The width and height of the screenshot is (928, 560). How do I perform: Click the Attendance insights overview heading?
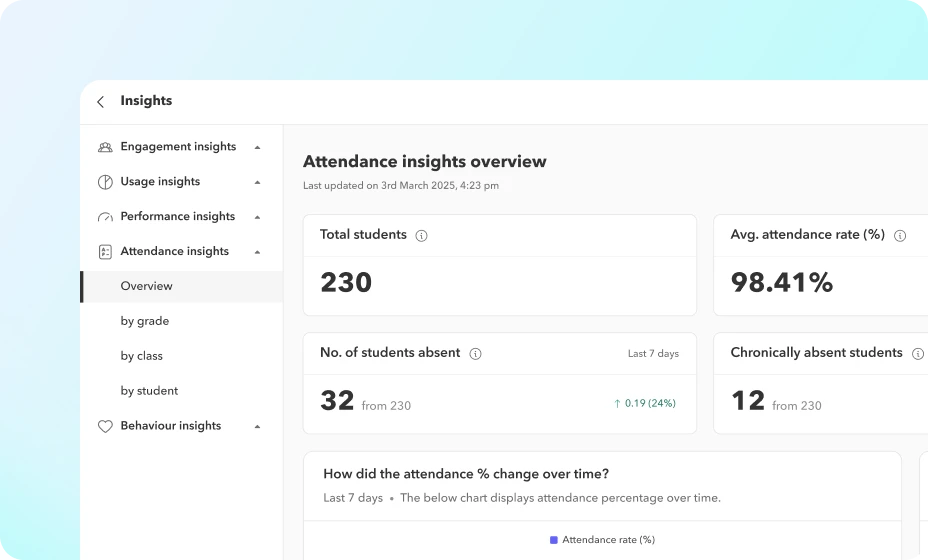(x=424, y=162)
